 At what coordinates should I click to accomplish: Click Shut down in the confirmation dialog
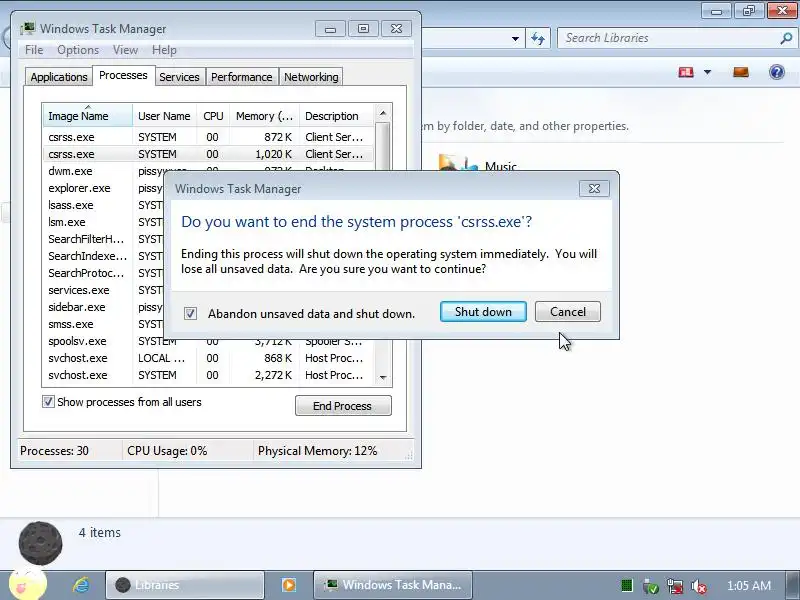pyautogui.click(x=483, y=312)
